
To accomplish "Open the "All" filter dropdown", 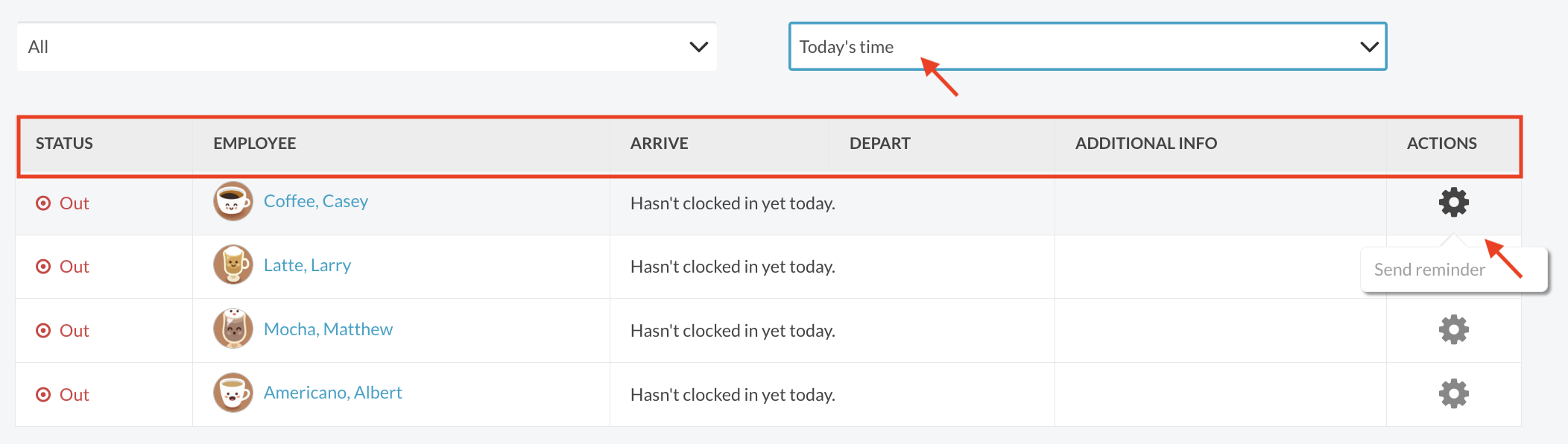I will 366,47.
